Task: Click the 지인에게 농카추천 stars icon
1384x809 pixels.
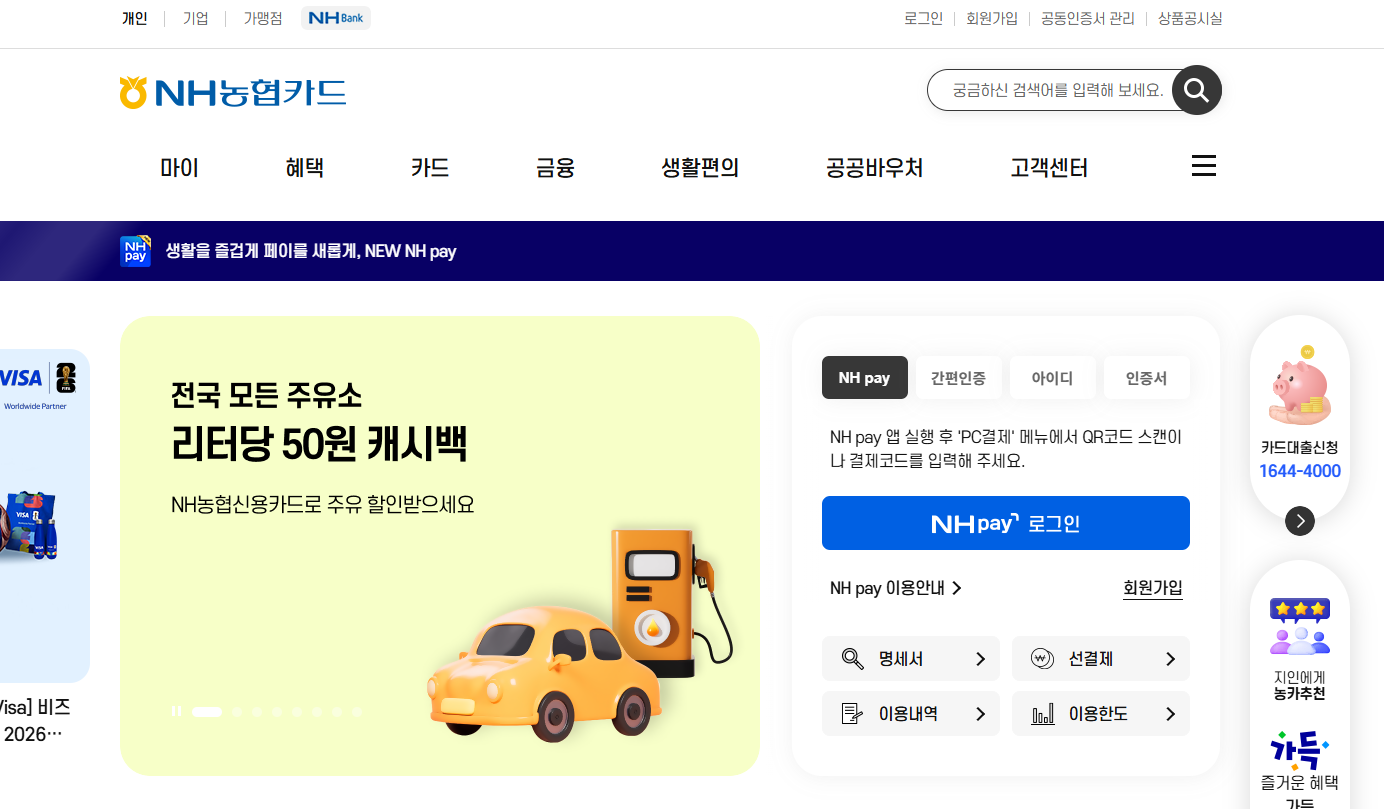Action: (x=1300, y=626)
